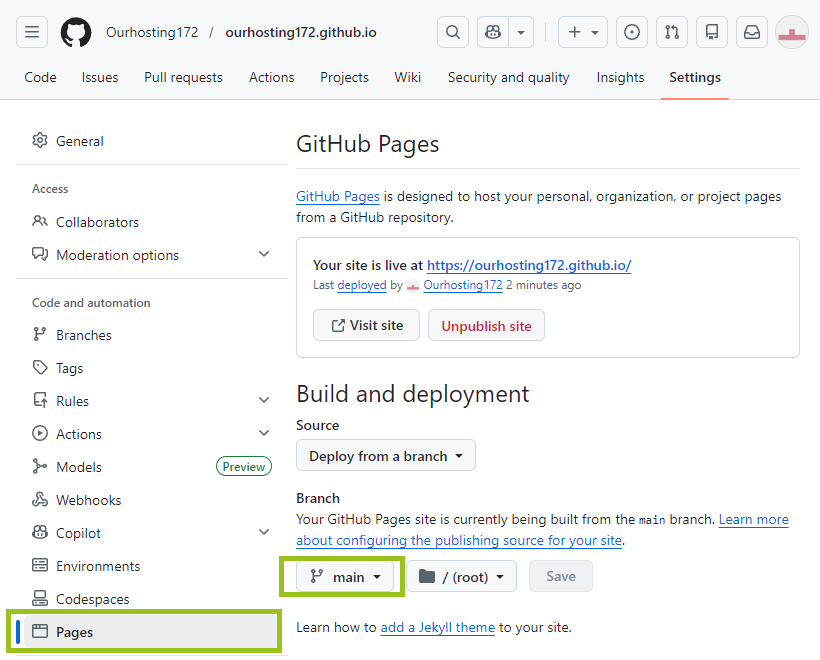
Task: Open Deploy from a branch dropdown
Action: click(x=386, y=456)
